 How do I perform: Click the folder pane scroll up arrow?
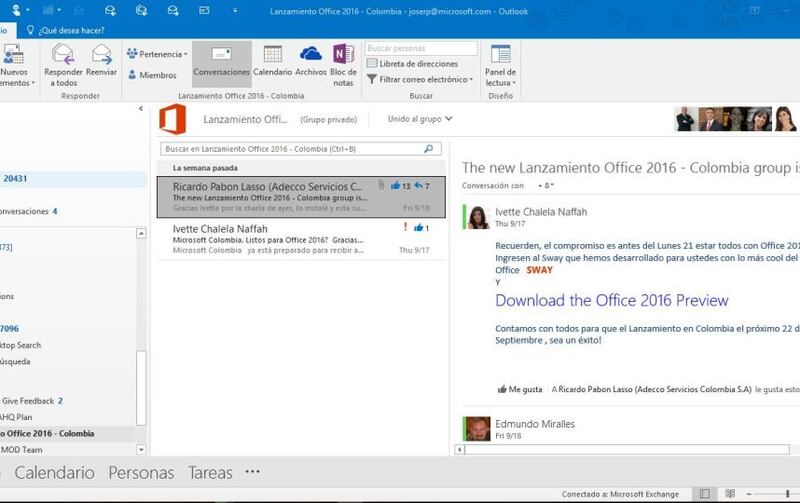[x=141, y=233]
